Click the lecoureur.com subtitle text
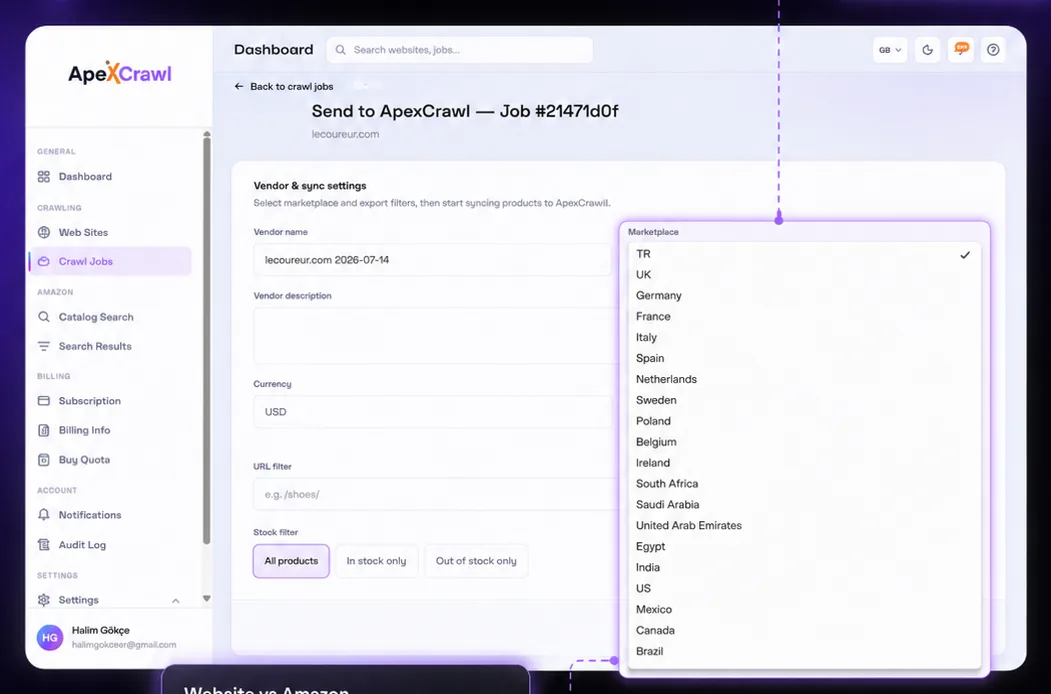Image resolution: width=1051 pixels, height=694 pixels. click(345, 134)
